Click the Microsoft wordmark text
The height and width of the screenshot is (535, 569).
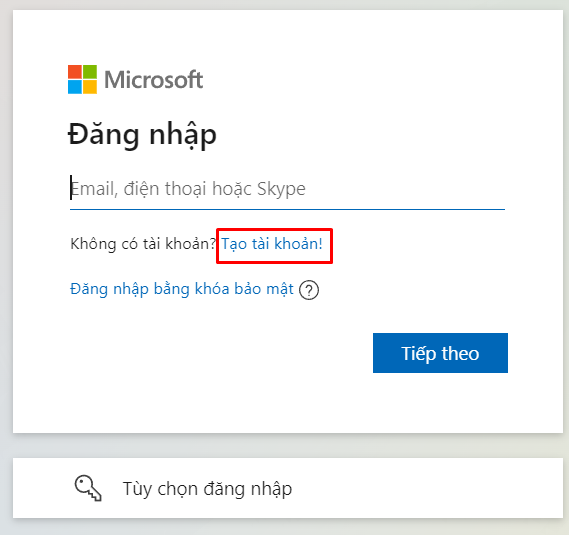click(x=153, y=79)
